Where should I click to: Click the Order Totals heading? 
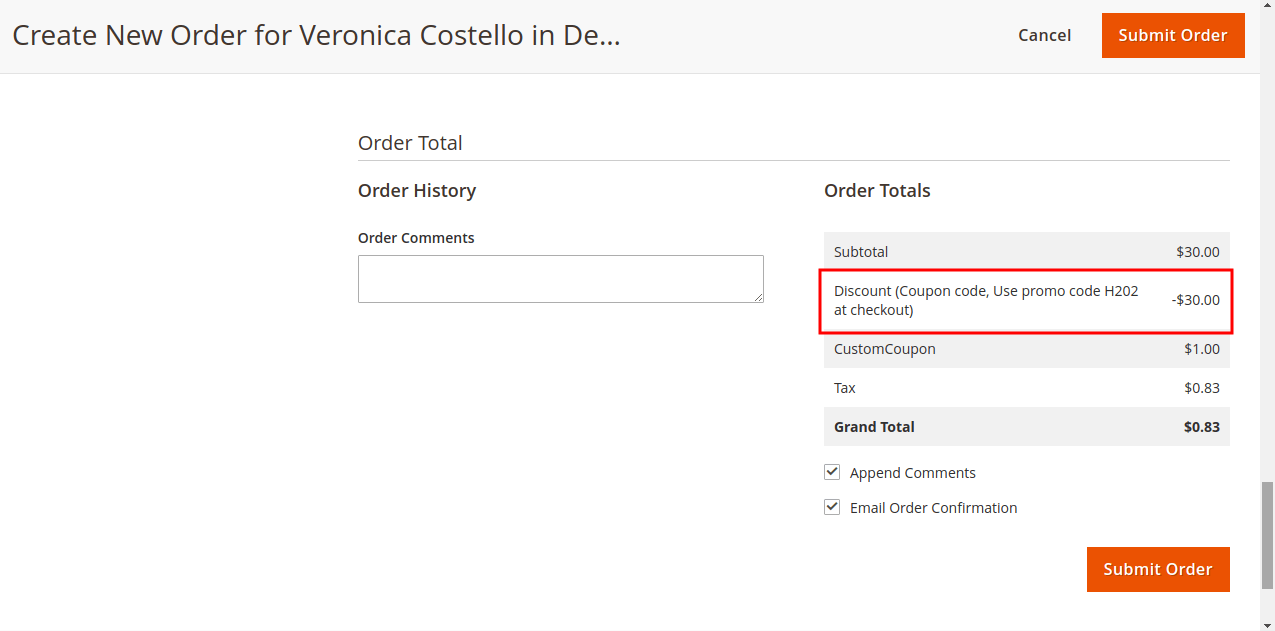(877, 191)
